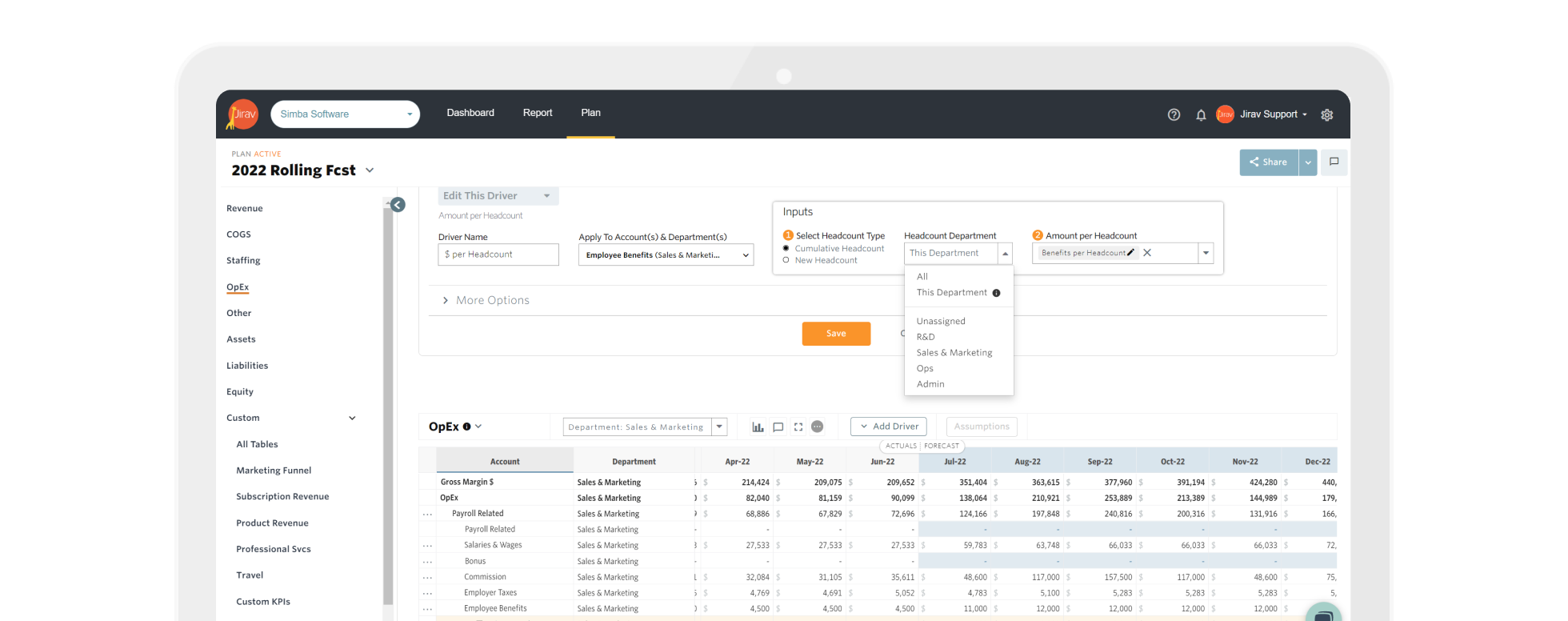Select New Headcount radio button
1568x621 pixels.
[x=786, y=260]
